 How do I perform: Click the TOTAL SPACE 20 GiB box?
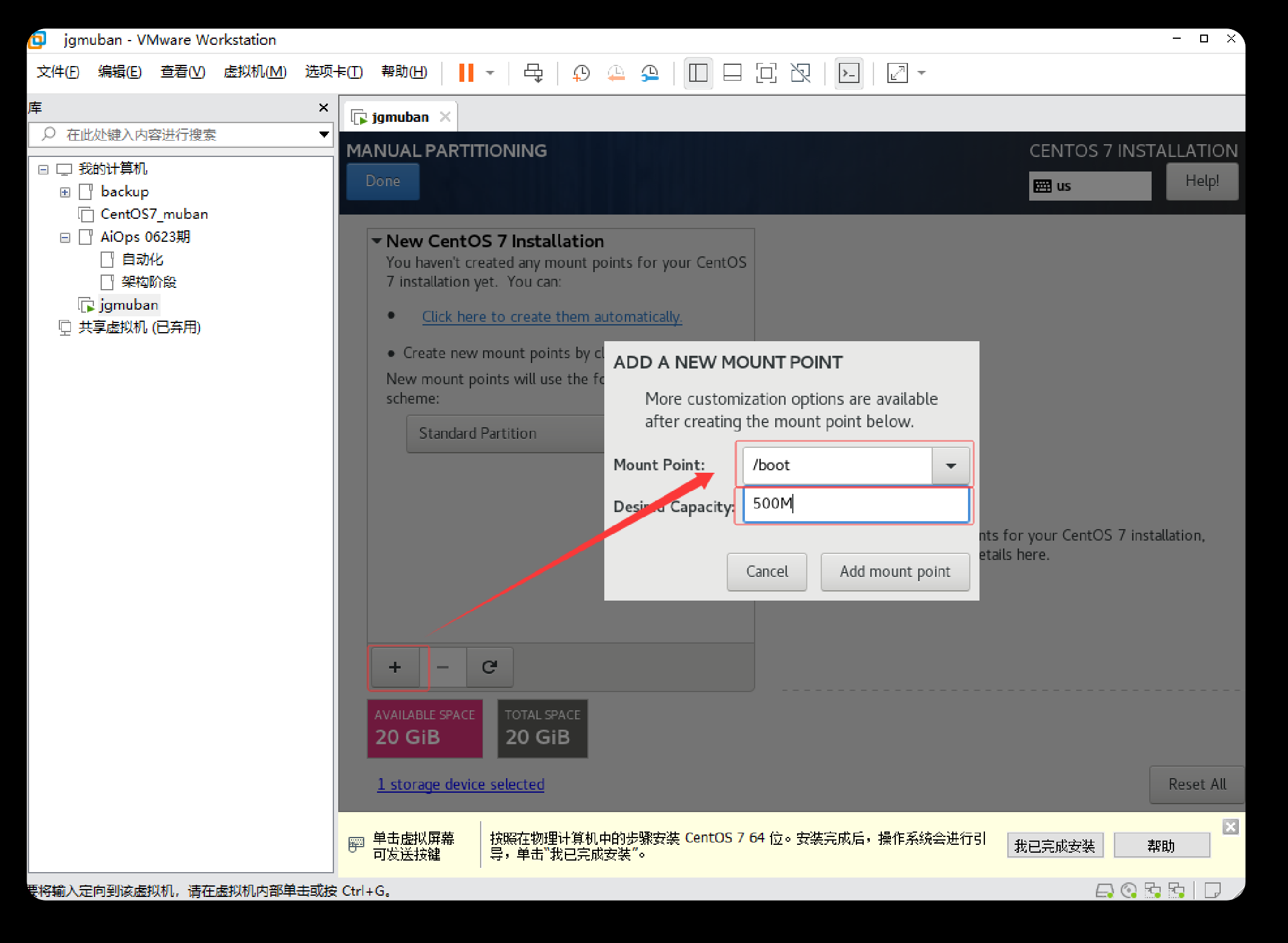pos(542,728)
